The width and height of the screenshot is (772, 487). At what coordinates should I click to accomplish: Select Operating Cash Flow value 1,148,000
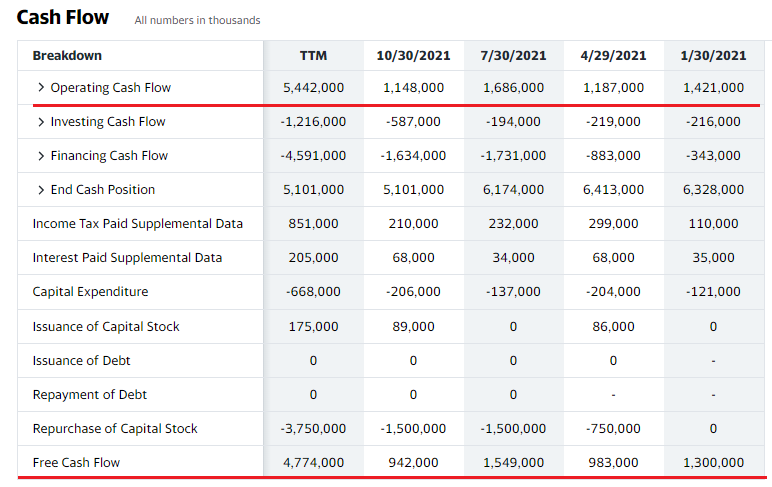click(x=413, y=88)
